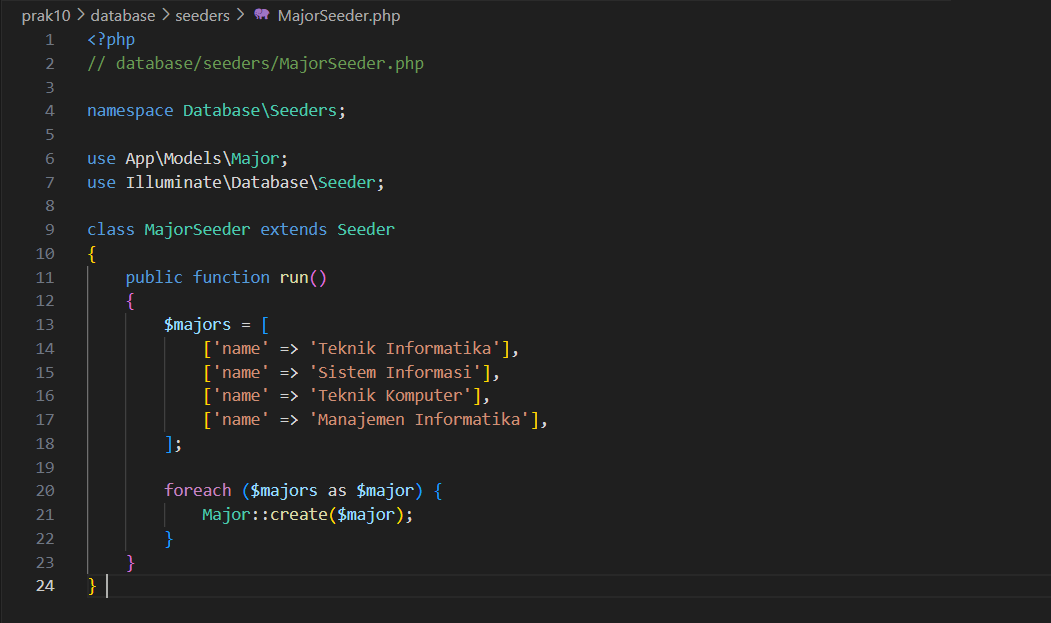Open the prak10 breadcrumb folder
Screen dimensions: 1051x623
tap(45, 16)
